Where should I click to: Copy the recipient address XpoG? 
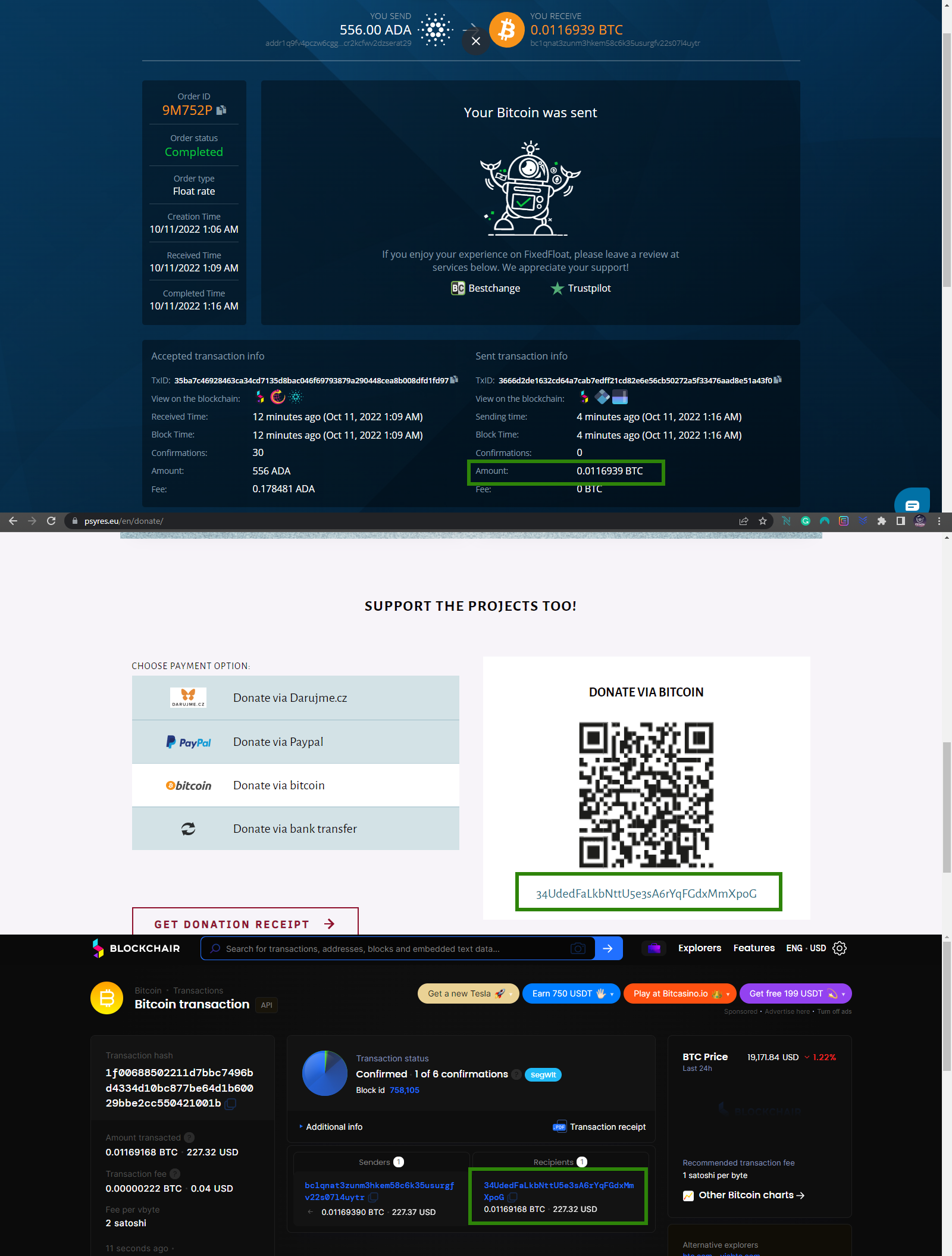coord(513,1197)
